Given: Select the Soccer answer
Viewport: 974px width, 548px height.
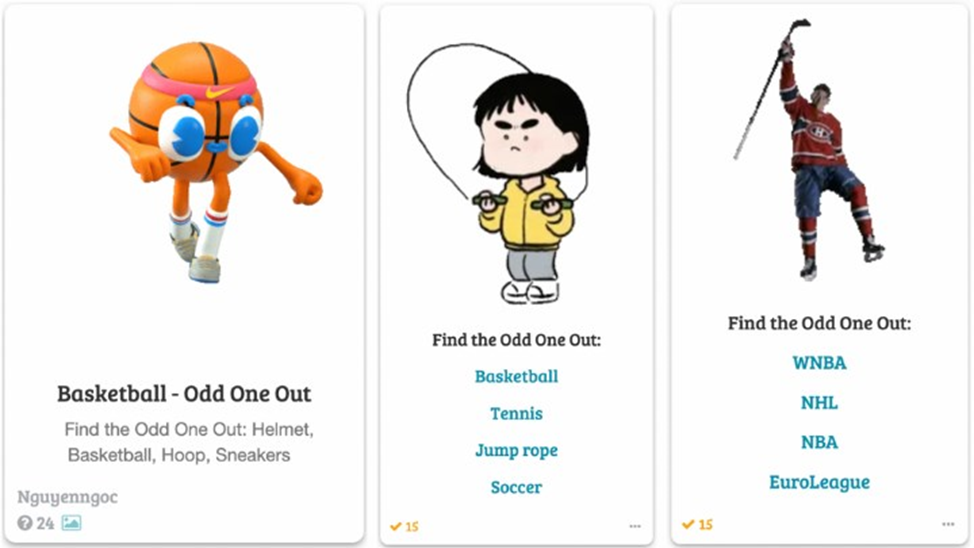Looking at the screenshot, I should [516, 488].
